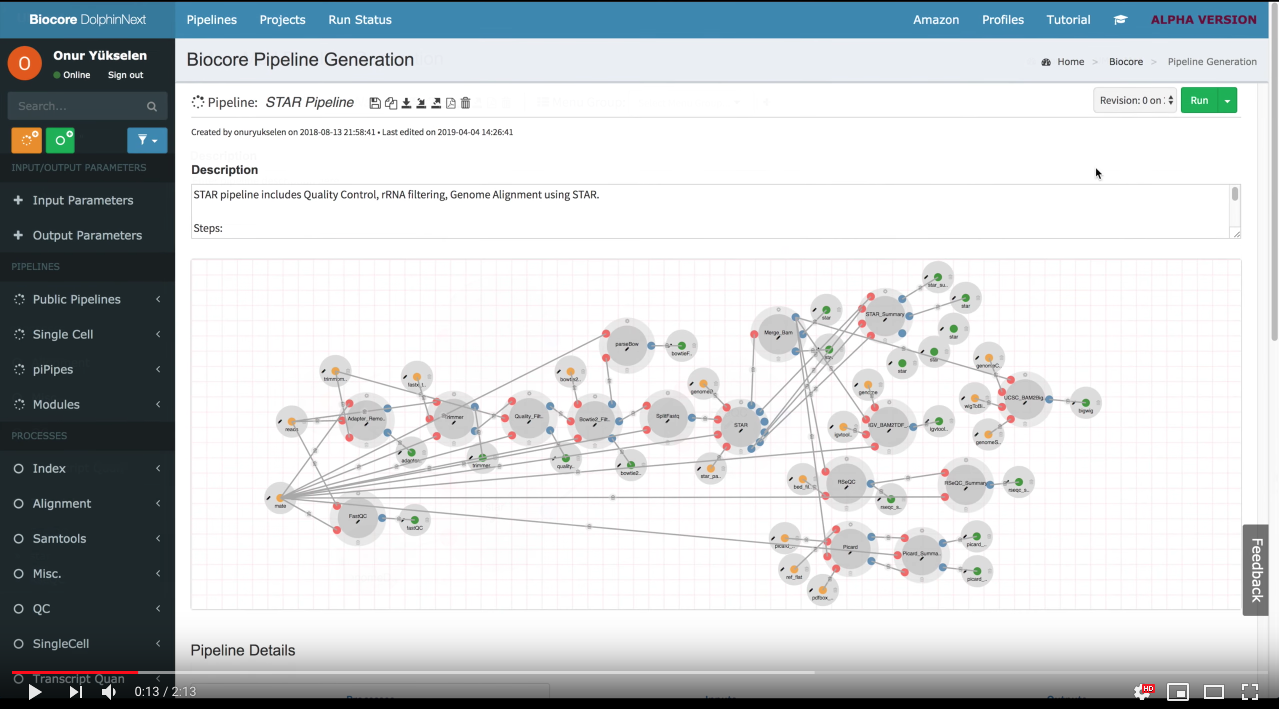Open the Run button dropdown arrow
1279x709 pixels.
(1227, 100)
